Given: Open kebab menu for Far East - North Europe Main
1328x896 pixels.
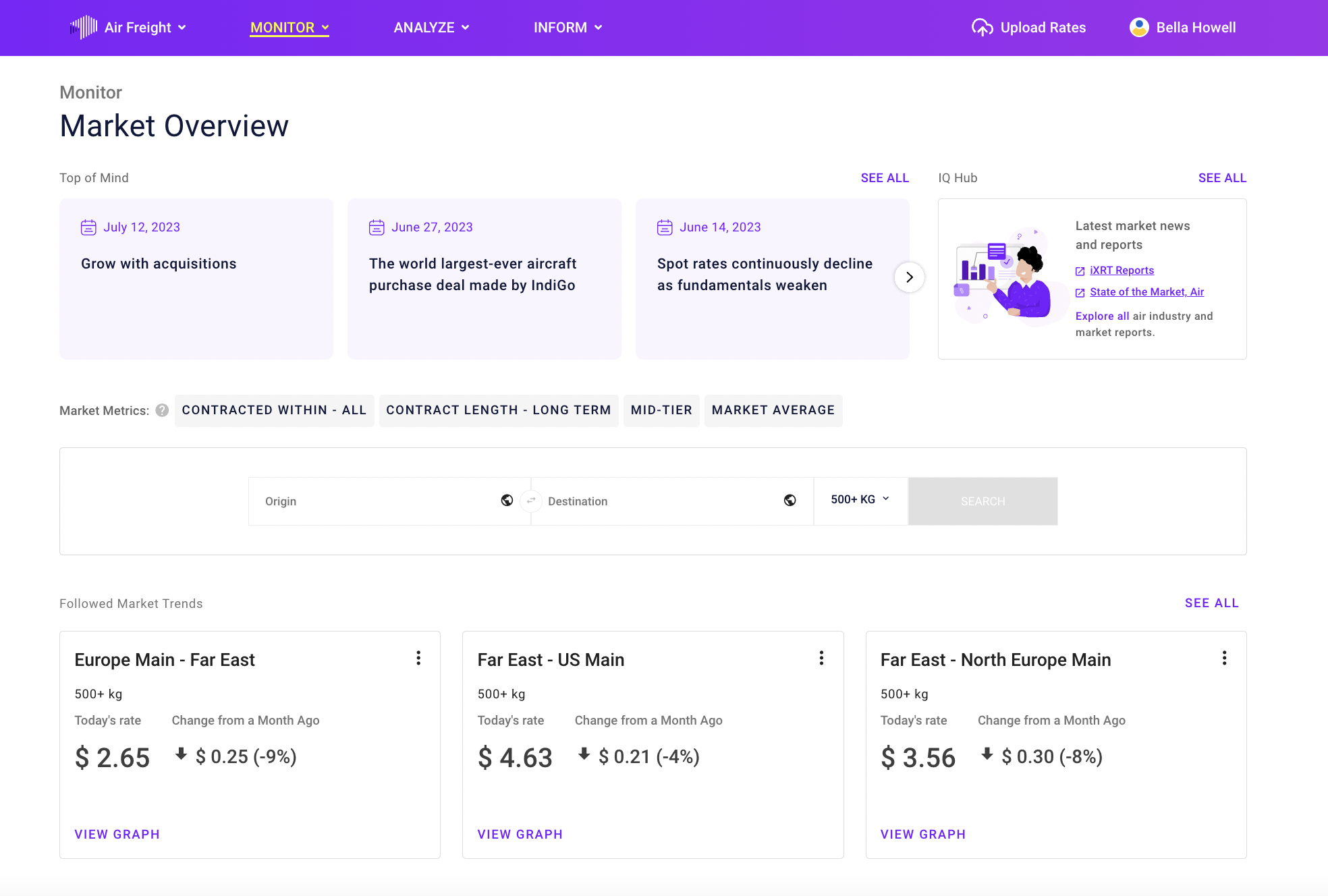Looking at the screenshot, I should tap(1224, 659).
